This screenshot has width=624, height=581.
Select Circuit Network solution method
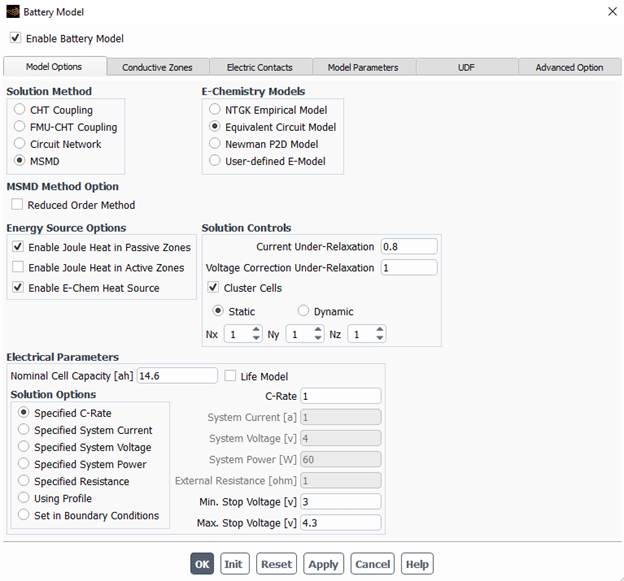coord(21,144)
